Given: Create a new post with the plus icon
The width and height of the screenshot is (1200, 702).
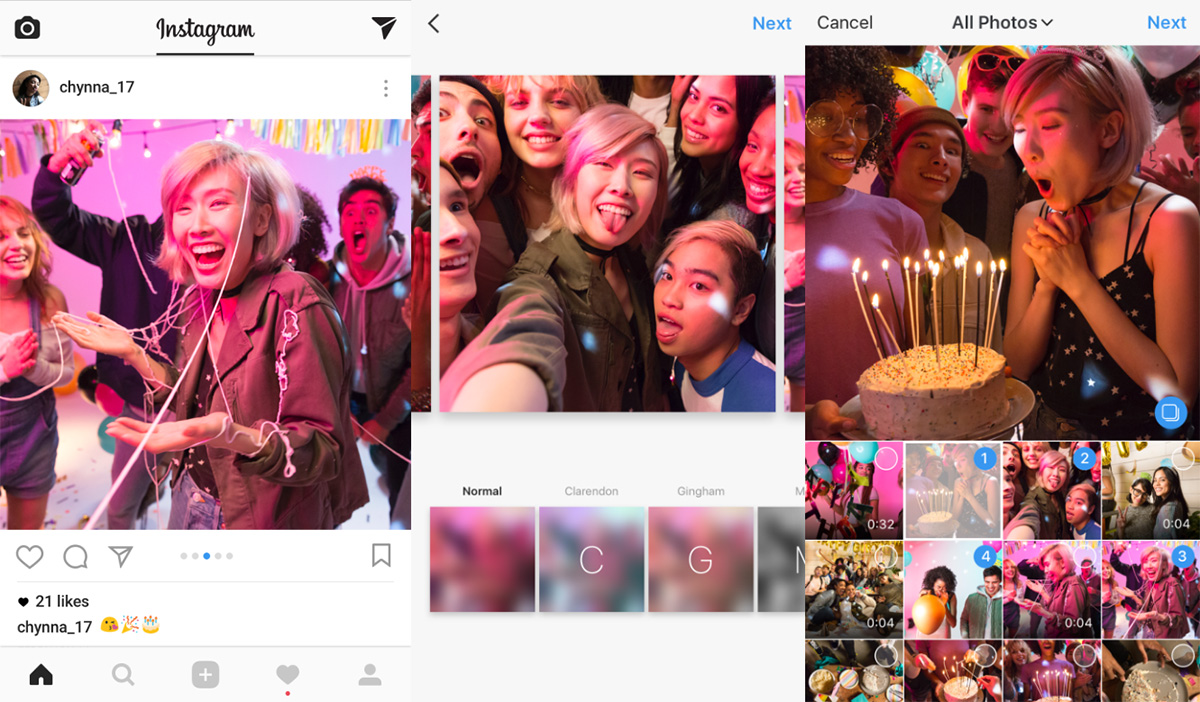Looking at the screenshot, I should (x=205, y=675).
